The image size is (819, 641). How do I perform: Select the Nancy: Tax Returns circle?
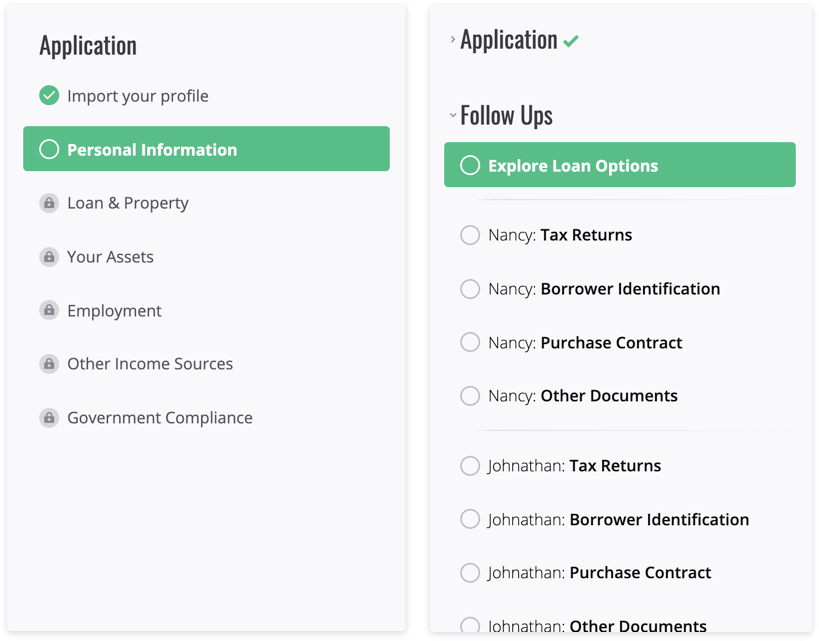pyautogui.click(x=470, y=235)
